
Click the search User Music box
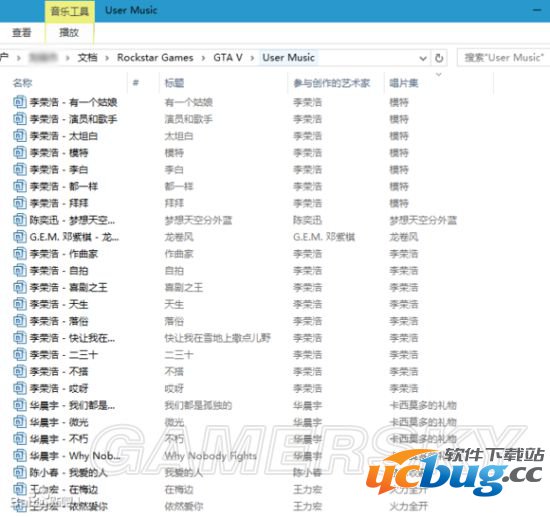(x=504, y=58)
